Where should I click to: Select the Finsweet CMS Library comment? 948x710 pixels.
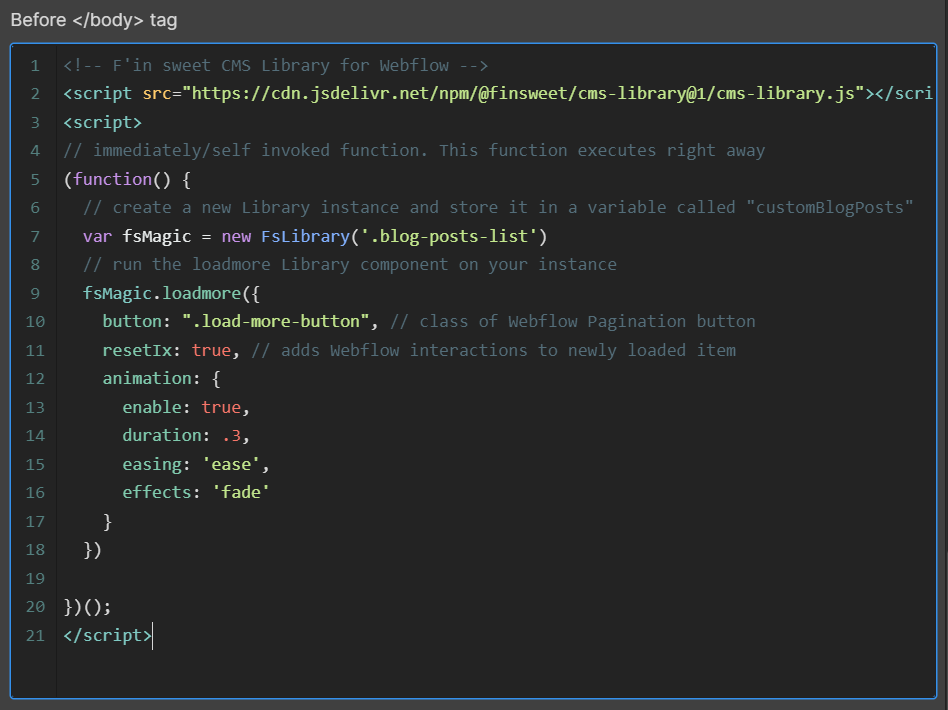(x=275, y=65)
